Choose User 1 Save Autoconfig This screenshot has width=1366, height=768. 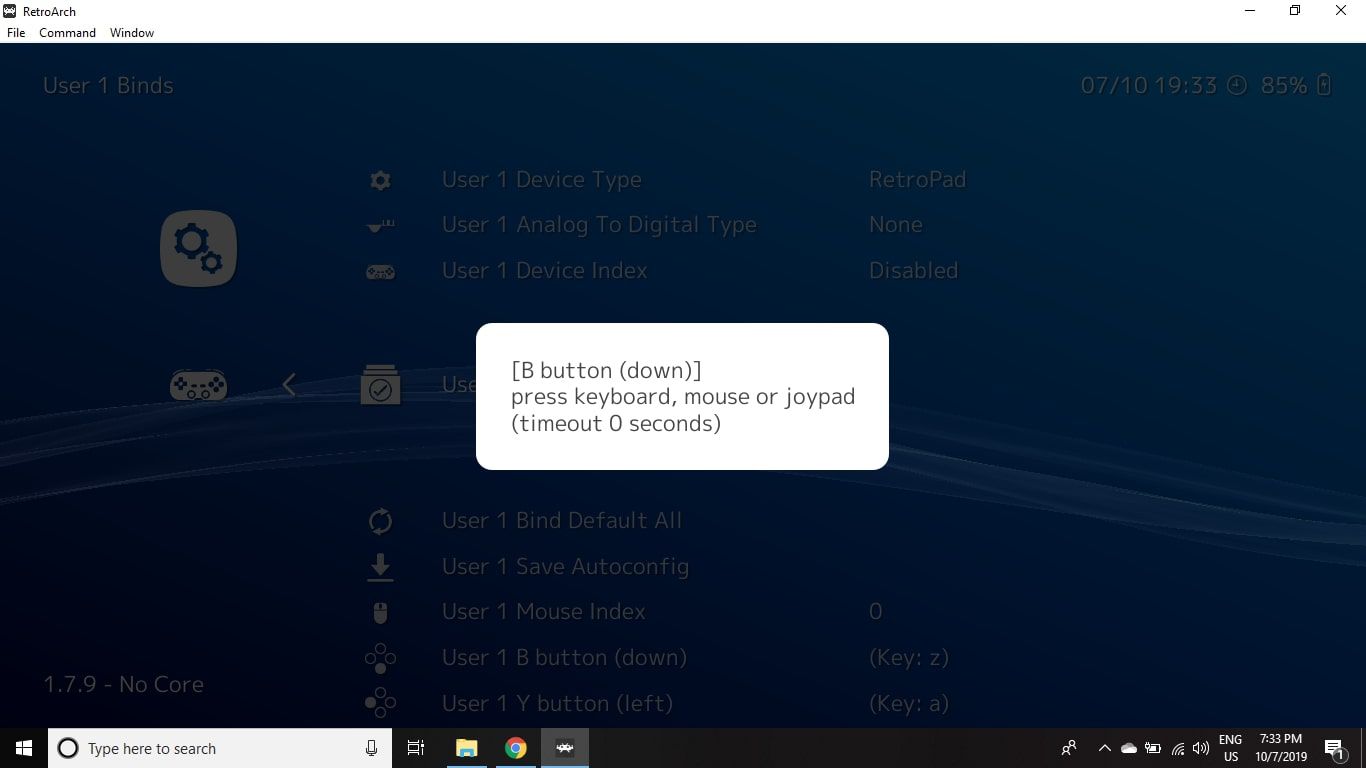coord(565,567)
